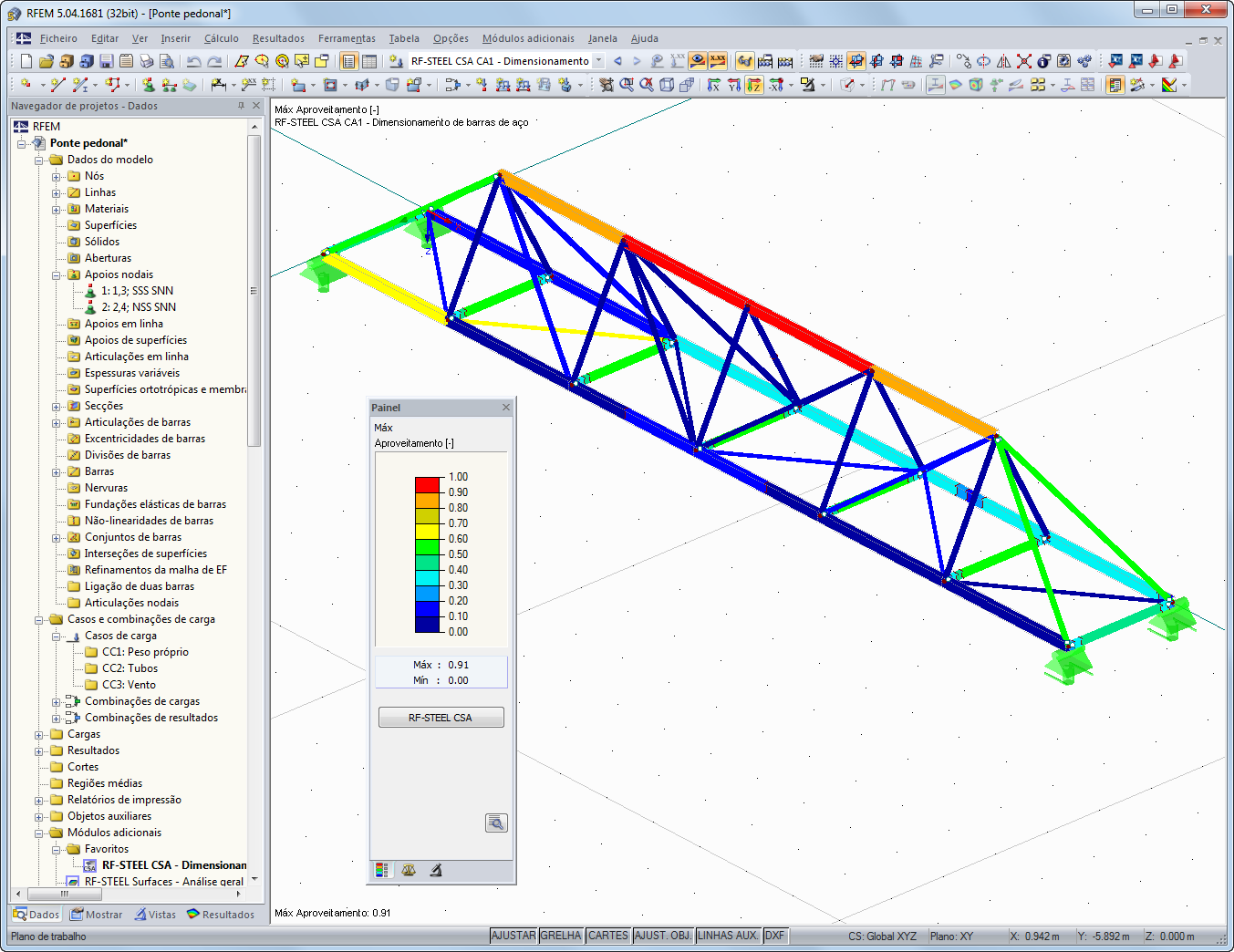Click the mirror icon in toolbar
The image size is (1234, 952).
tap(1004, 61)
